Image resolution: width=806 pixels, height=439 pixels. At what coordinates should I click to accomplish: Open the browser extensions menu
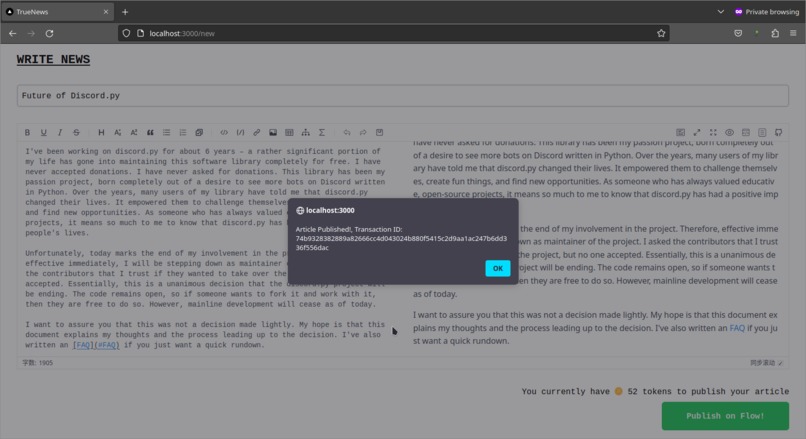(775, 33)
